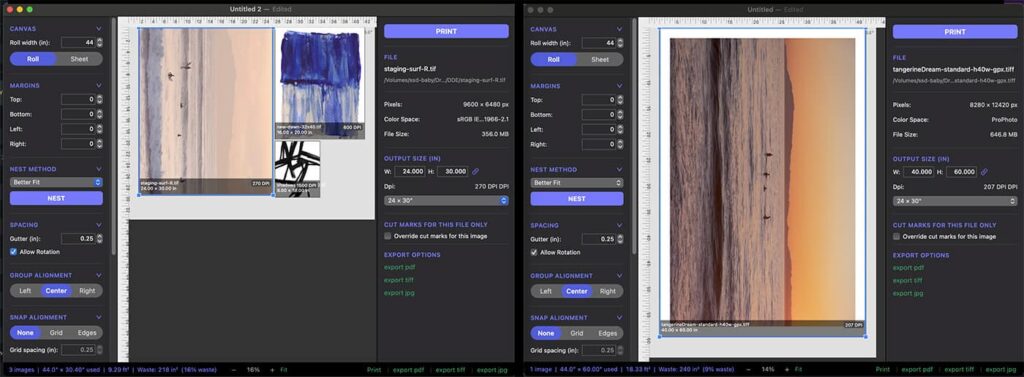Click Fit zoom link in Untitled 2 status bar
Screen dimensions: 1024x377
coord(284,370)
